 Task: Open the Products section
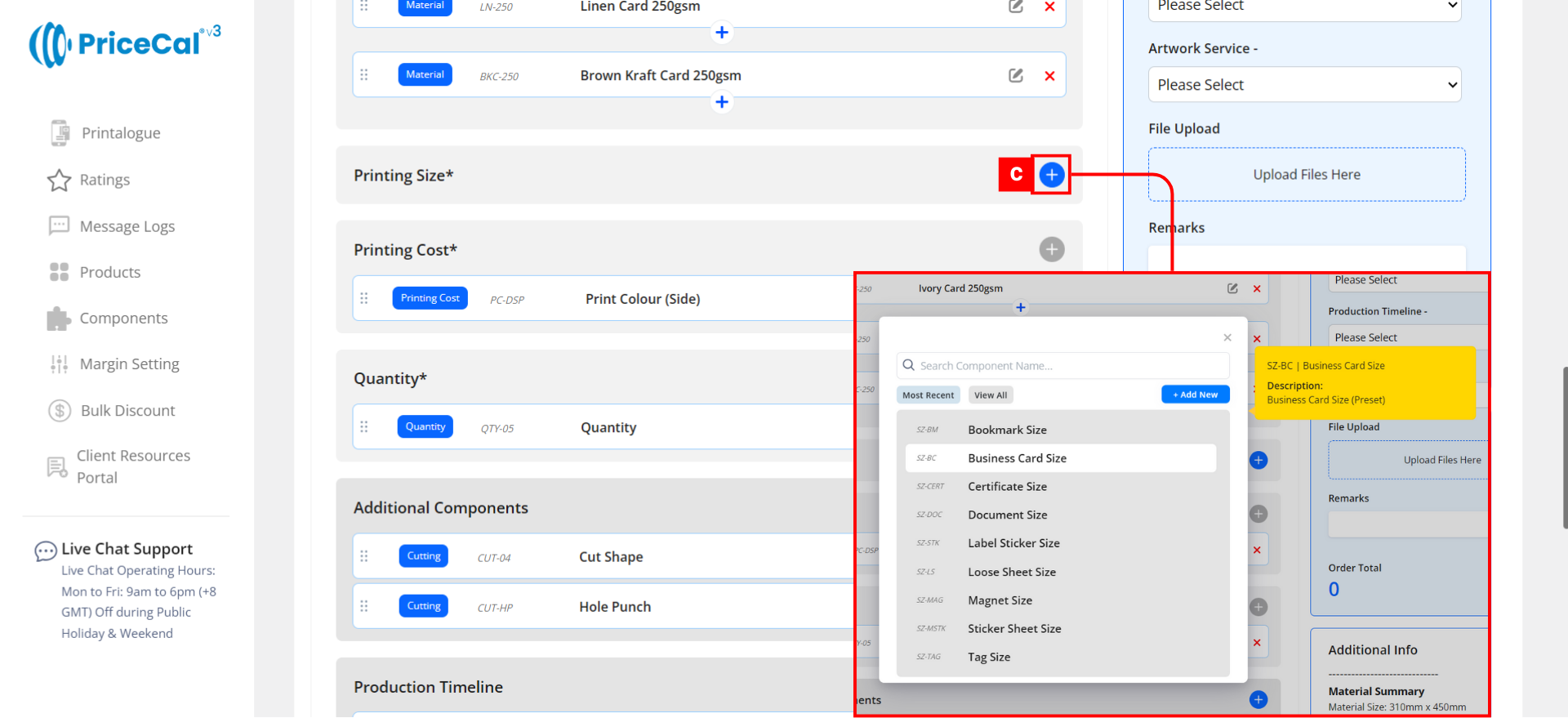109,272
